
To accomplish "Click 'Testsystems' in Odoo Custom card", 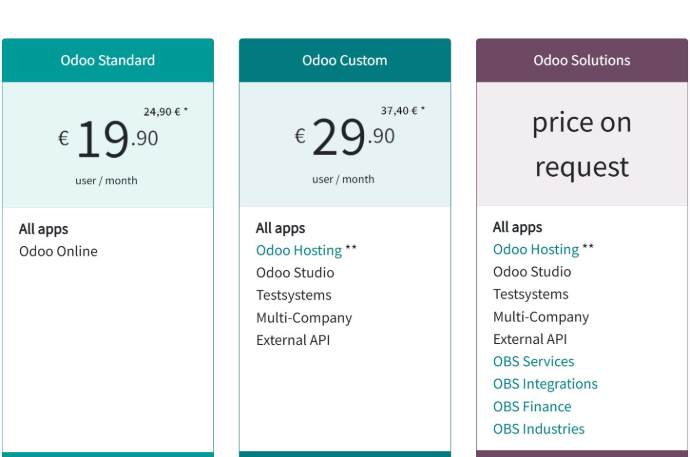I will coord(294,295).
